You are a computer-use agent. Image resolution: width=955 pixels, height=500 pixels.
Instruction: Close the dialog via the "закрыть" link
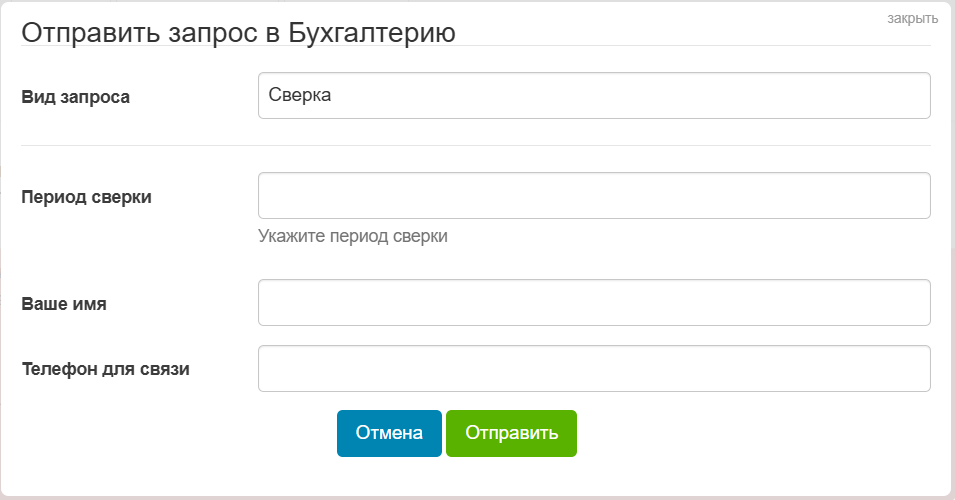tap(912, 17)
